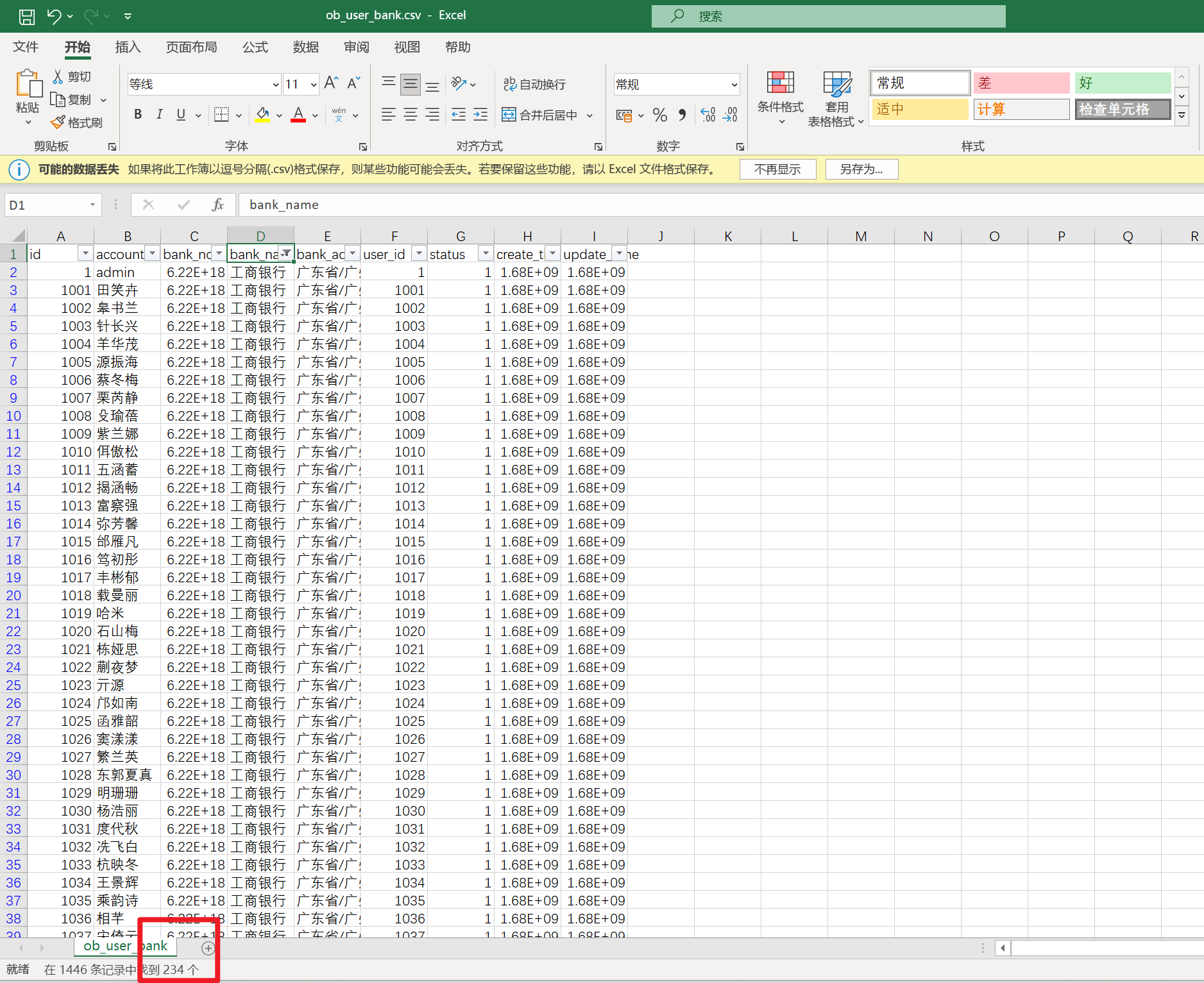Apply the 检查单元格 cell style
The height and width of the screenshot is (983, 1204).
[x=1123, y=109]
